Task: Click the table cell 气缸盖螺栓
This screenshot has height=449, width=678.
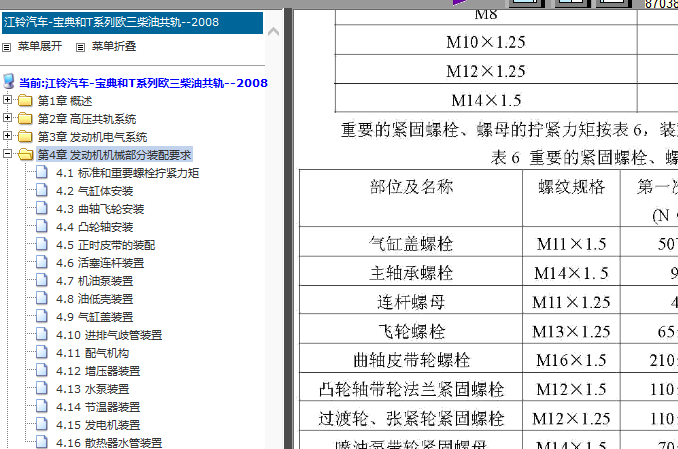Action: coord(411,242)
